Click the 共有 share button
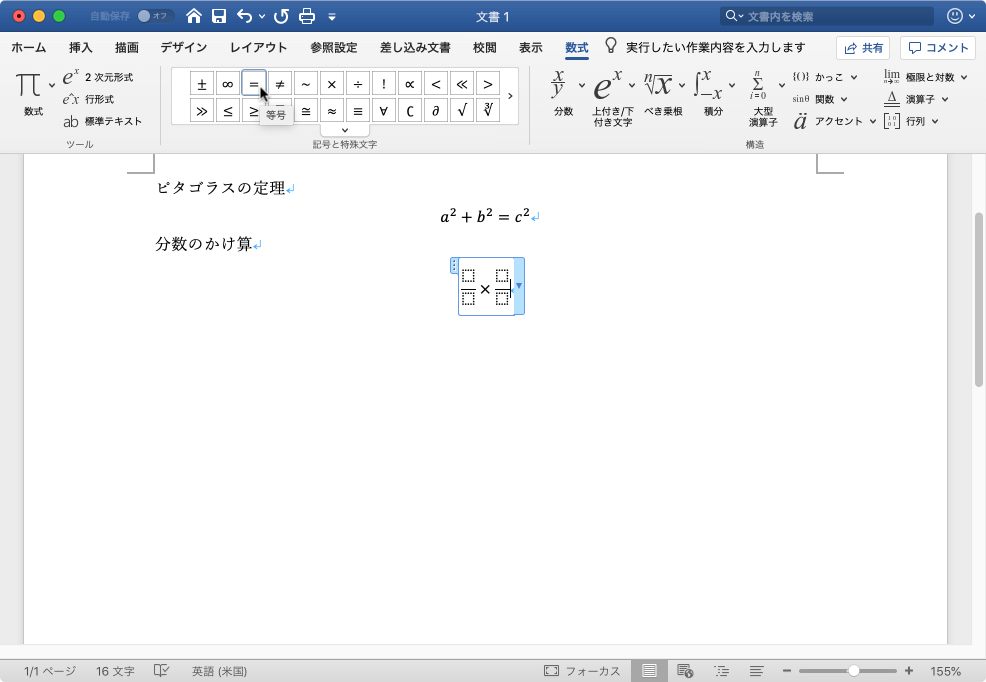 [863, 48]
